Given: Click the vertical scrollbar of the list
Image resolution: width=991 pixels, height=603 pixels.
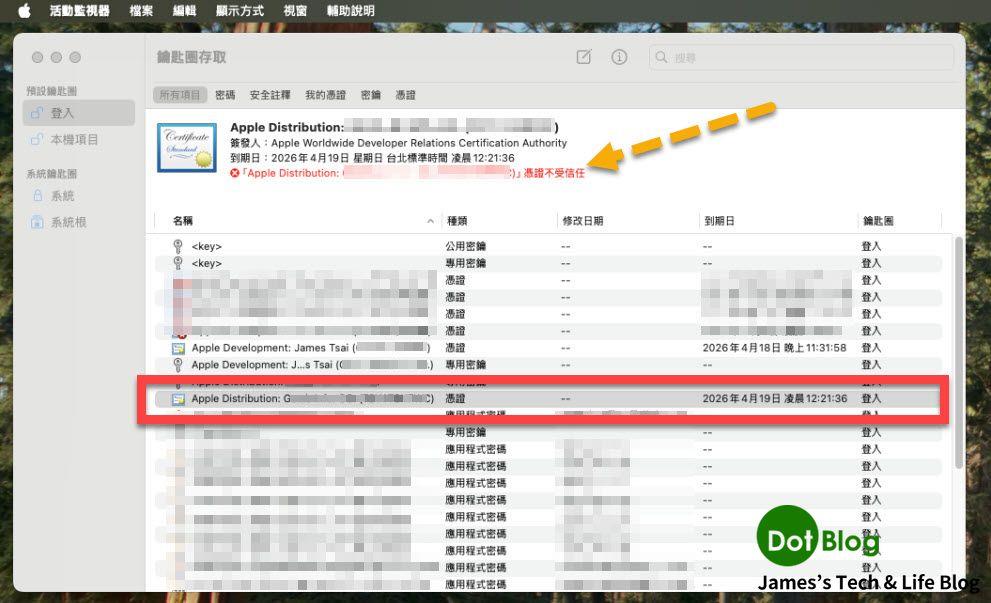Looking at the screenshot, I should (958, 350).
